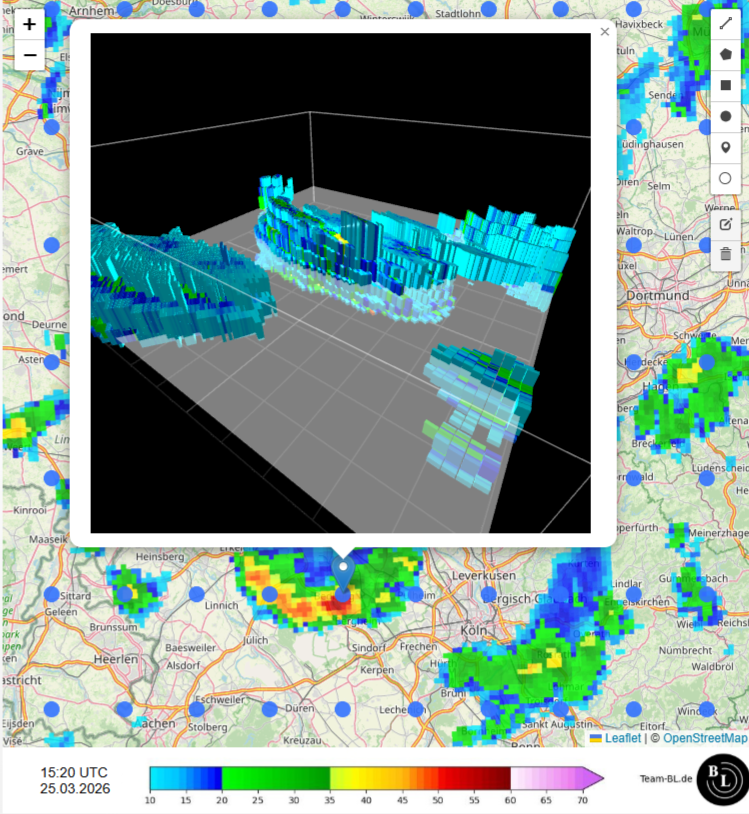Select the circle marker tool

pos(726,179)
